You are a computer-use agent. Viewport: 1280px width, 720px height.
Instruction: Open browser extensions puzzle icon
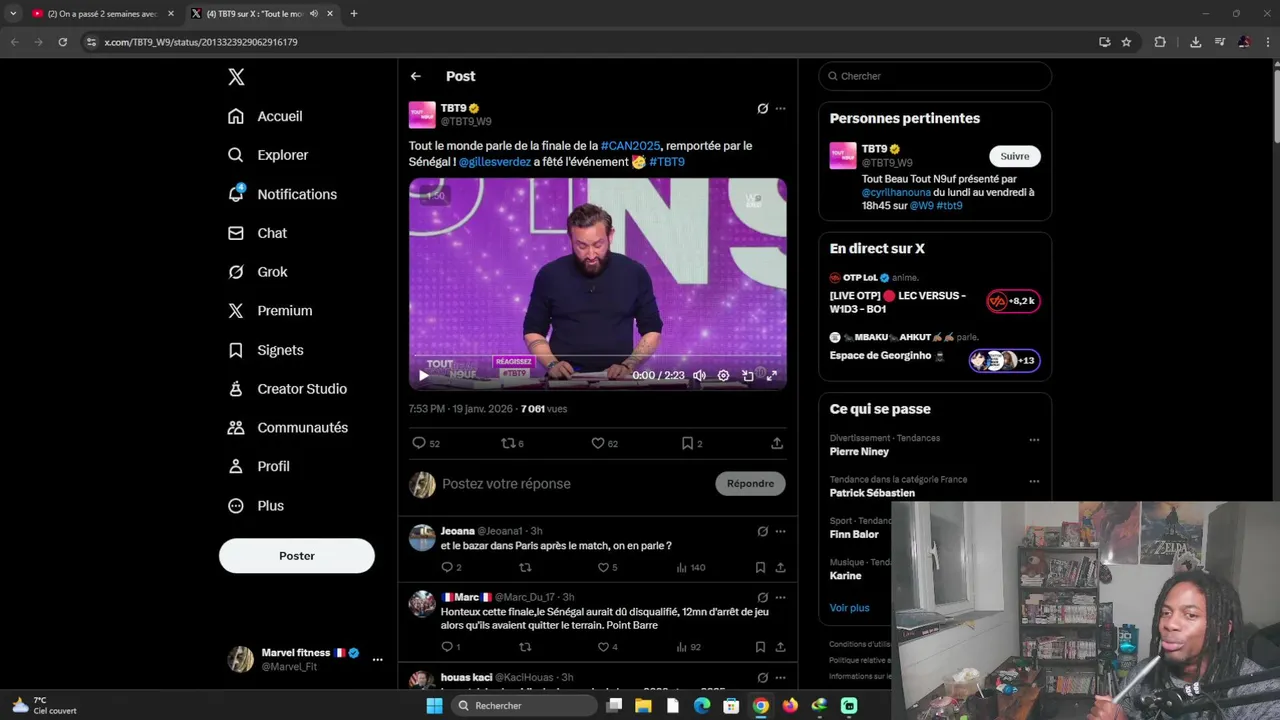pos(1160,42)
